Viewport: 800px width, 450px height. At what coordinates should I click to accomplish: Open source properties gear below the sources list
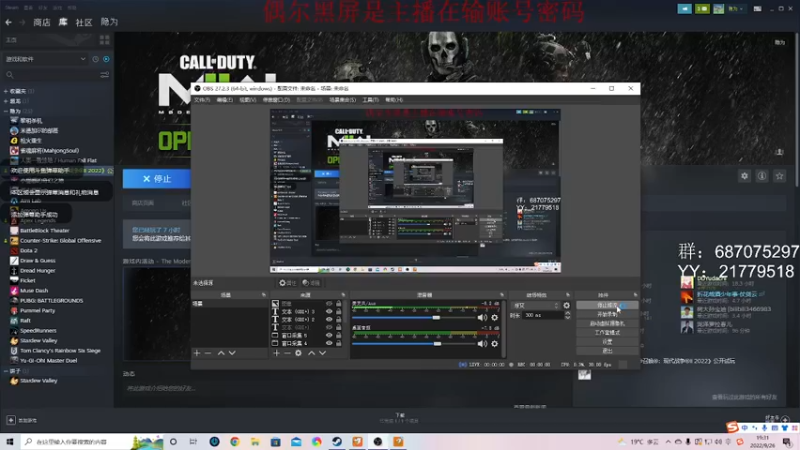click(298, 353)
